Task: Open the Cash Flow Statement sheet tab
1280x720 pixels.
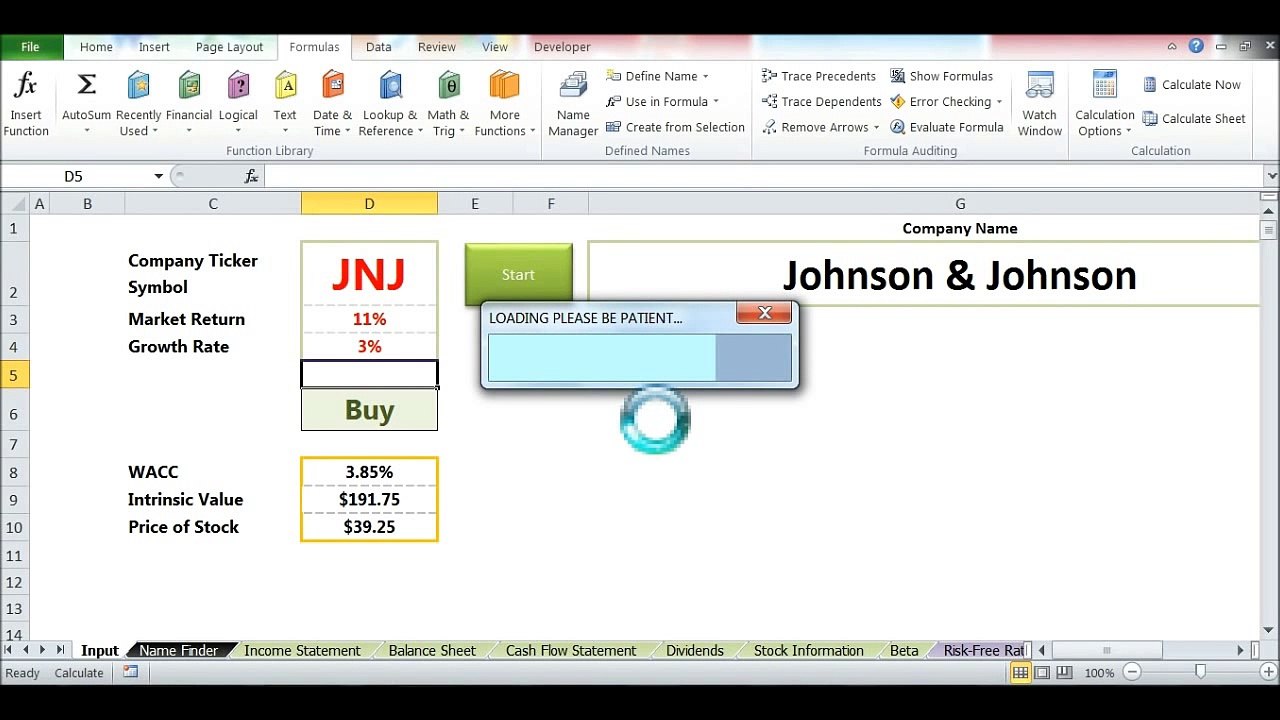Action: pos(570,650)
